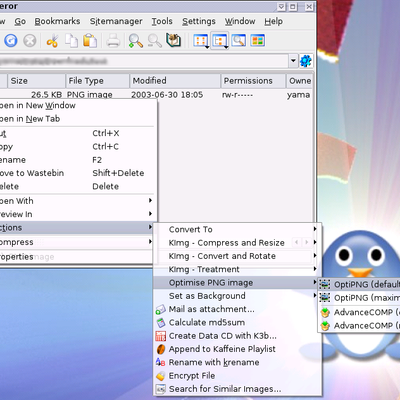Select highlighted Optimise PNG image entry
This screenshot has height=400, width=400.
[x=237, y=283]
